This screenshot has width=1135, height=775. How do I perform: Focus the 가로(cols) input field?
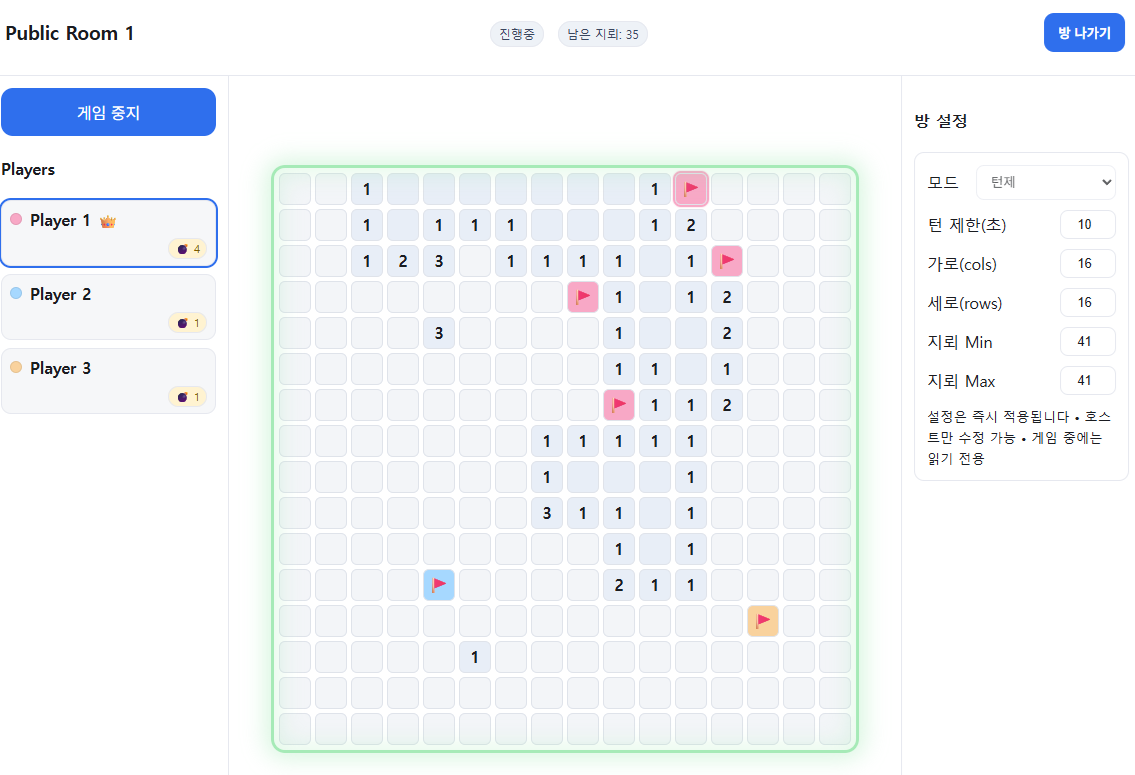pyautogui.click(x=1087, y=263)
